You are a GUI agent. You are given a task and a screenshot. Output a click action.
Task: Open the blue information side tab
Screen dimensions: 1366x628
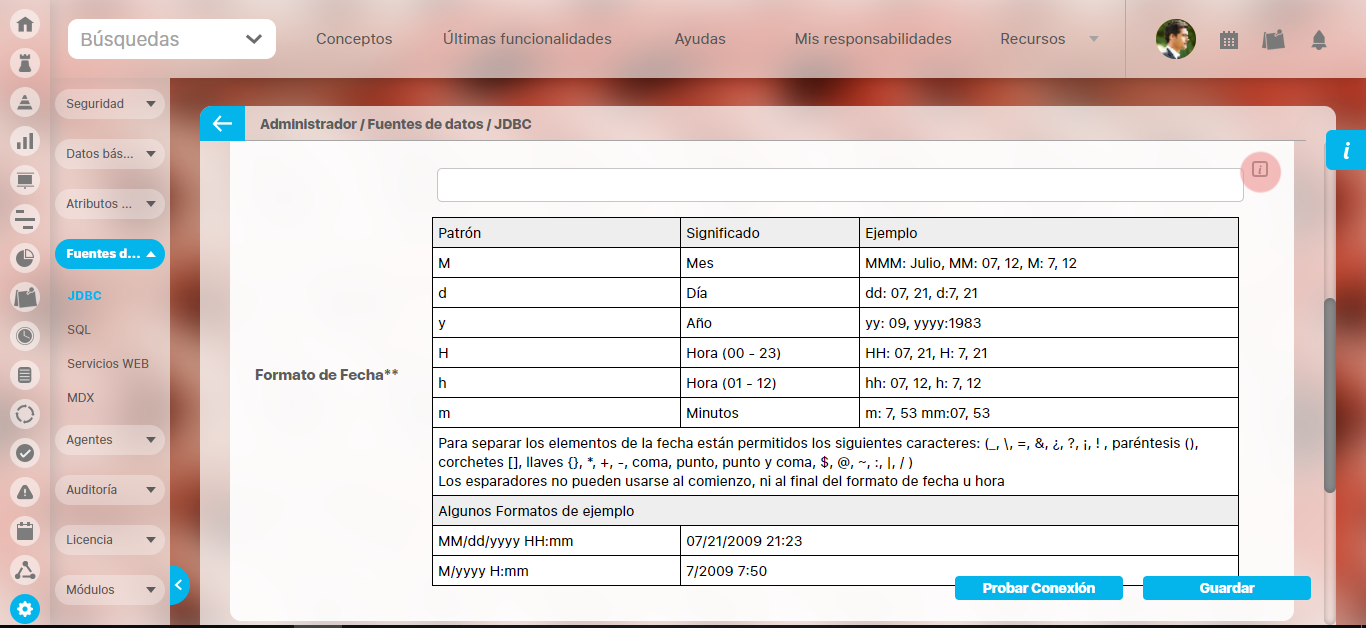pos(1346,150)
